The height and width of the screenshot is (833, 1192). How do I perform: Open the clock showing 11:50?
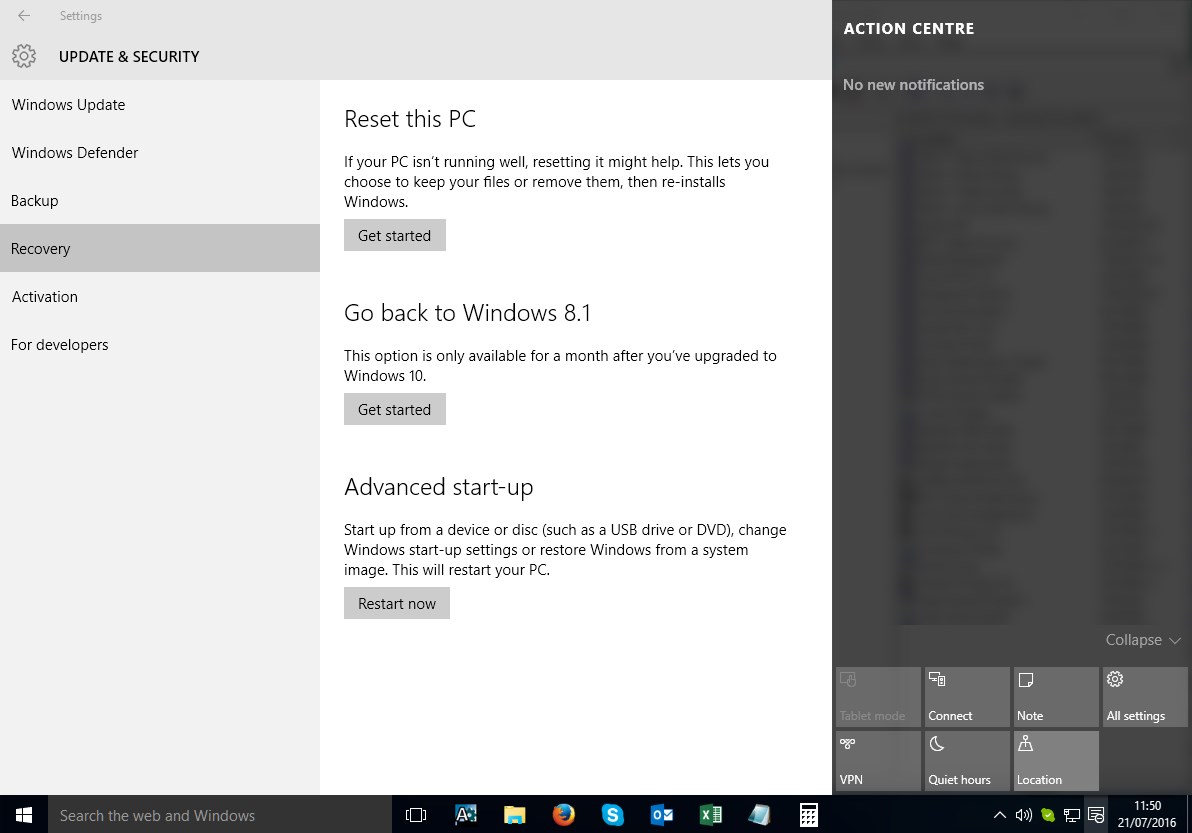(x=1146, y=814)
